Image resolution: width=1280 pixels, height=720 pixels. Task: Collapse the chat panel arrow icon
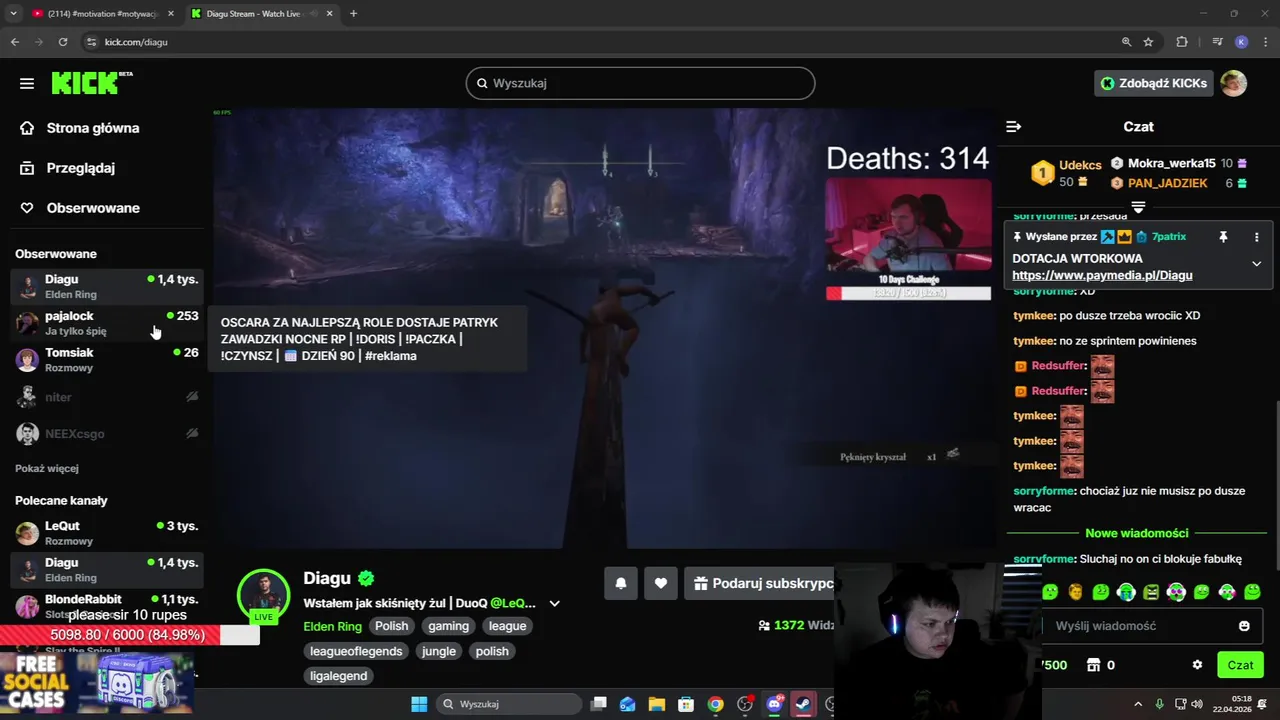[1013, 126]
